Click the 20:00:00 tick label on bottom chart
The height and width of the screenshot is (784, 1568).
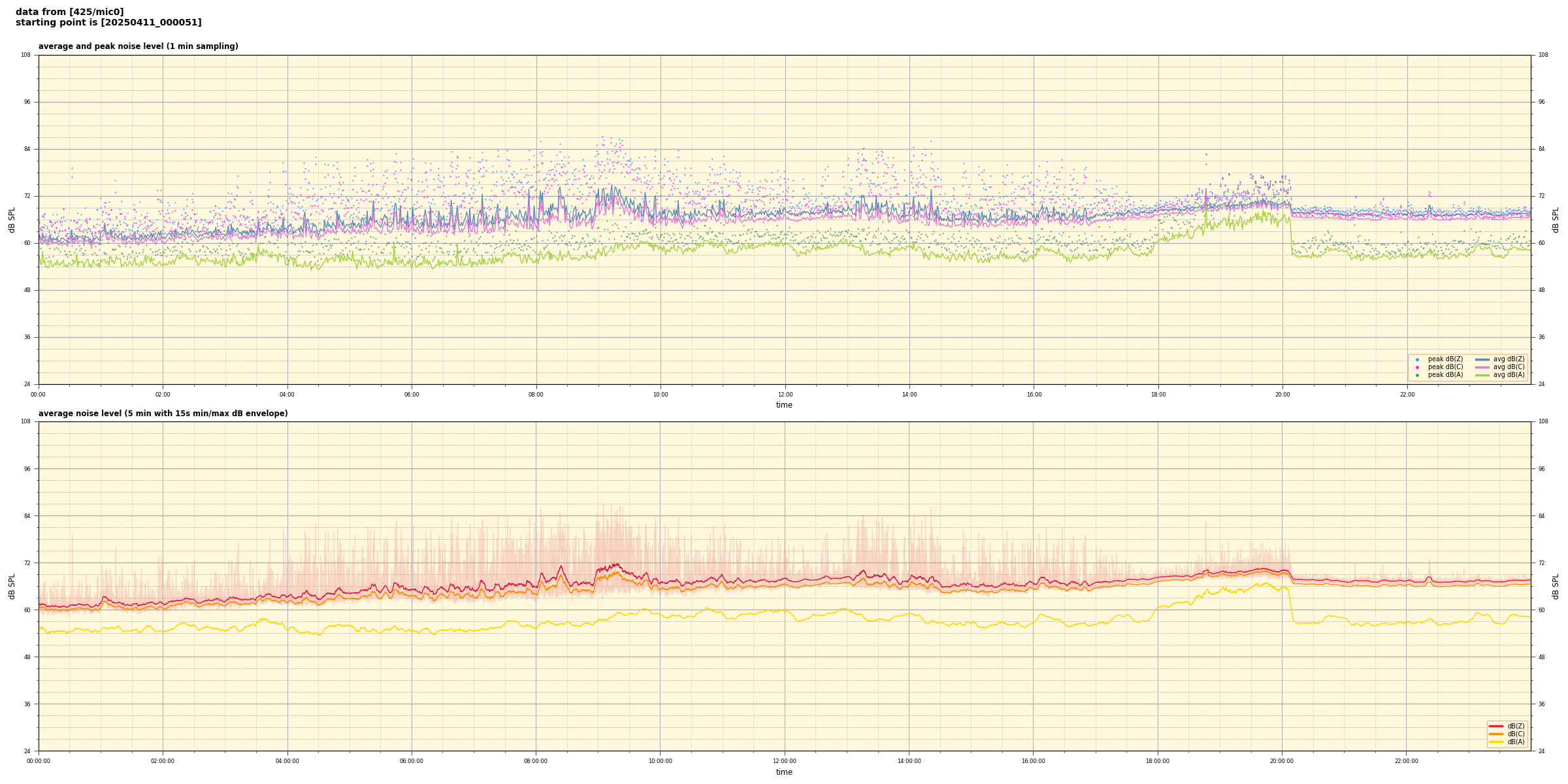pos(1282,761)
